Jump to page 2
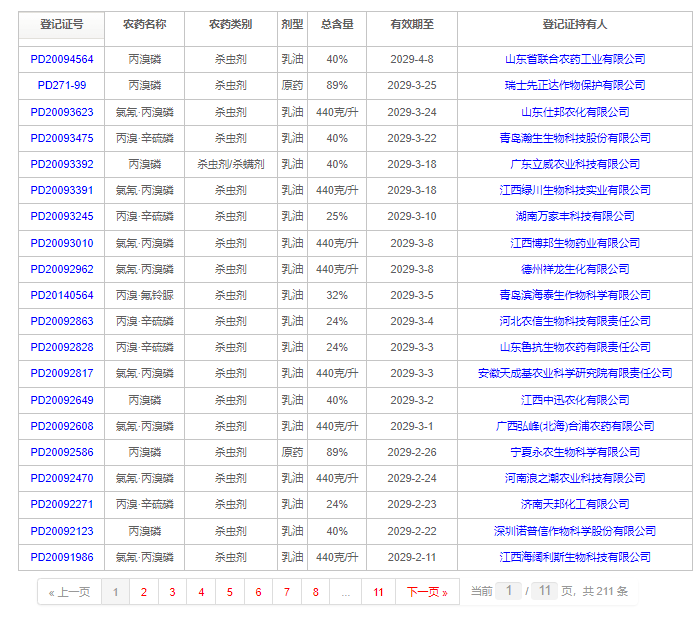The height and width of the screenshot is (620, 694). pos(144,592)
